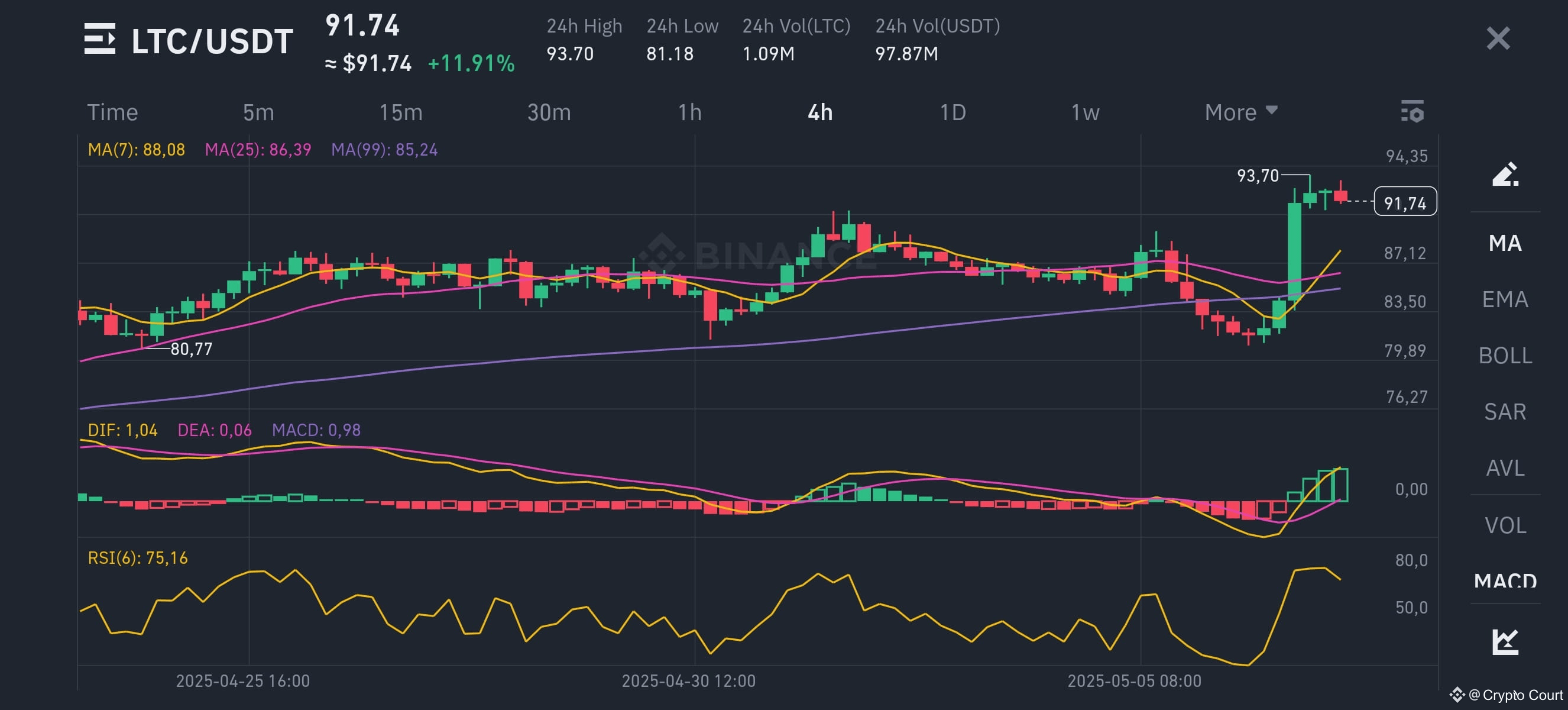Toggle the MA overlay indicator
This screenshot has width=1568, height=710.
(x=1505, y=243)
